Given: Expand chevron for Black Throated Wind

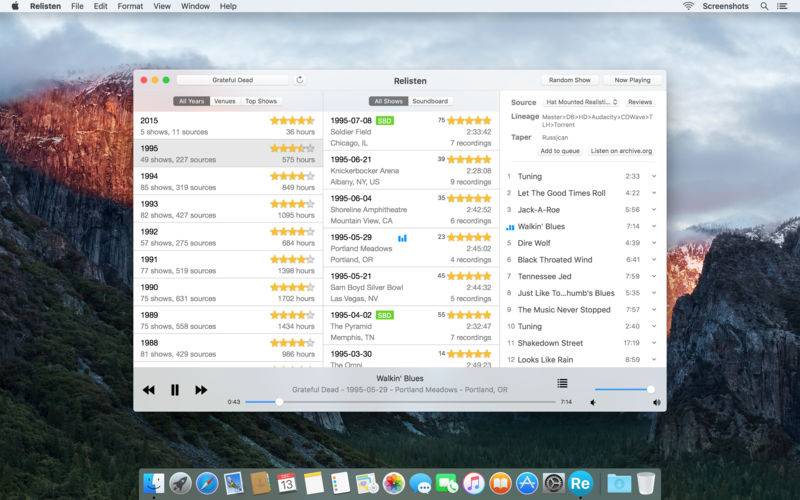Looking at the screenshot, I should [x=654, y=260].
